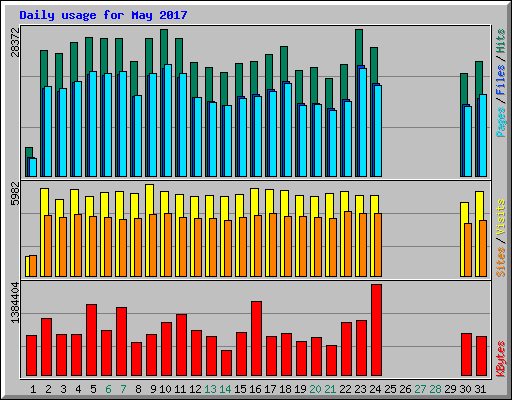The height and width of the screenshot is (400, 512).
Task: Click the green day label 20
Action: pyautogui.click(x=315, y=389)
